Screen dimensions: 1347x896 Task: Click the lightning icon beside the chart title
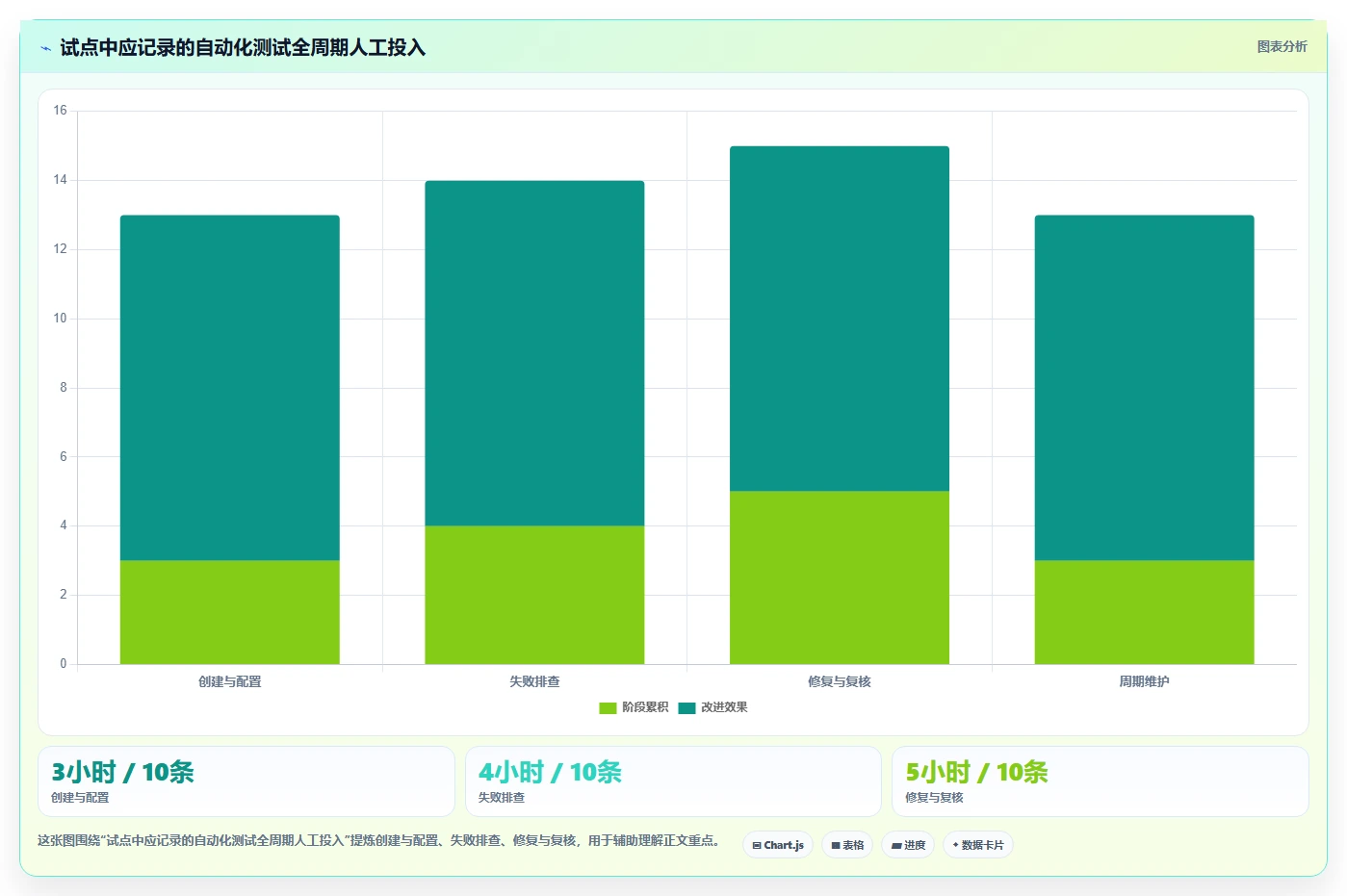coord(45,48)
